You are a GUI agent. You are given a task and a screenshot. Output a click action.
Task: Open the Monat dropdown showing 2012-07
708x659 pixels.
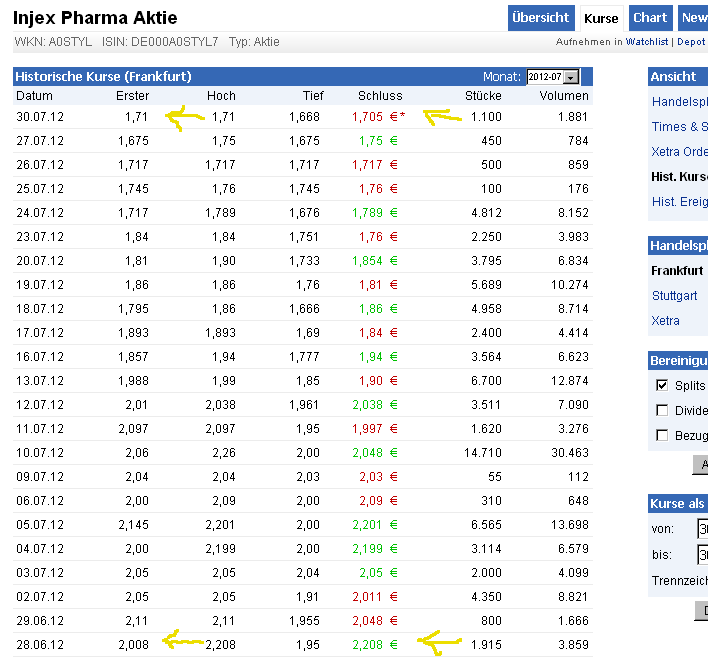coord(553,77)
